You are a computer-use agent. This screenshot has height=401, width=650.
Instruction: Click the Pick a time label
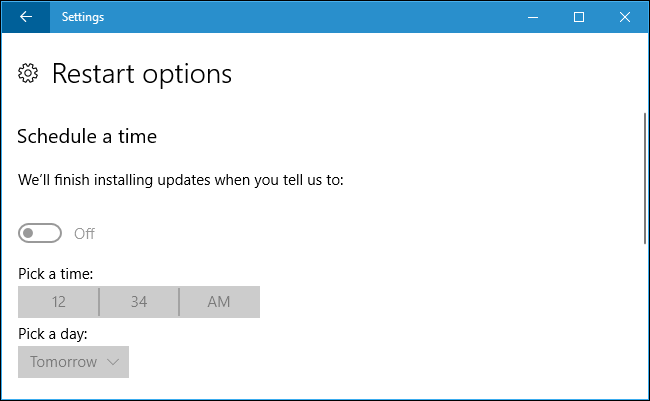tap(56, 272)
